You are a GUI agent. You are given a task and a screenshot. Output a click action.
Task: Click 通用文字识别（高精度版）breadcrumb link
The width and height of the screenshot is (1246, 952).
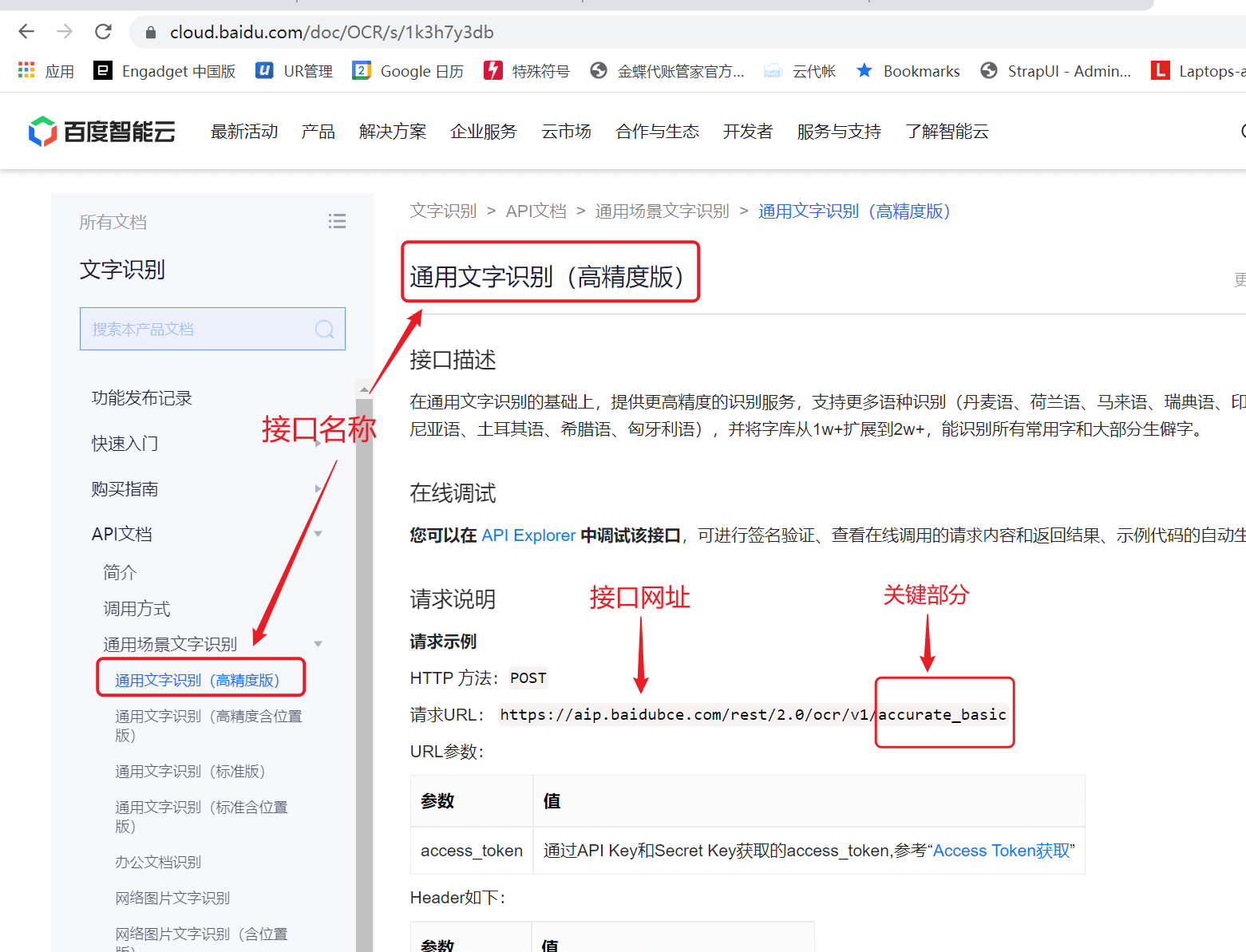pyautogui.click(x=854, y=211)
